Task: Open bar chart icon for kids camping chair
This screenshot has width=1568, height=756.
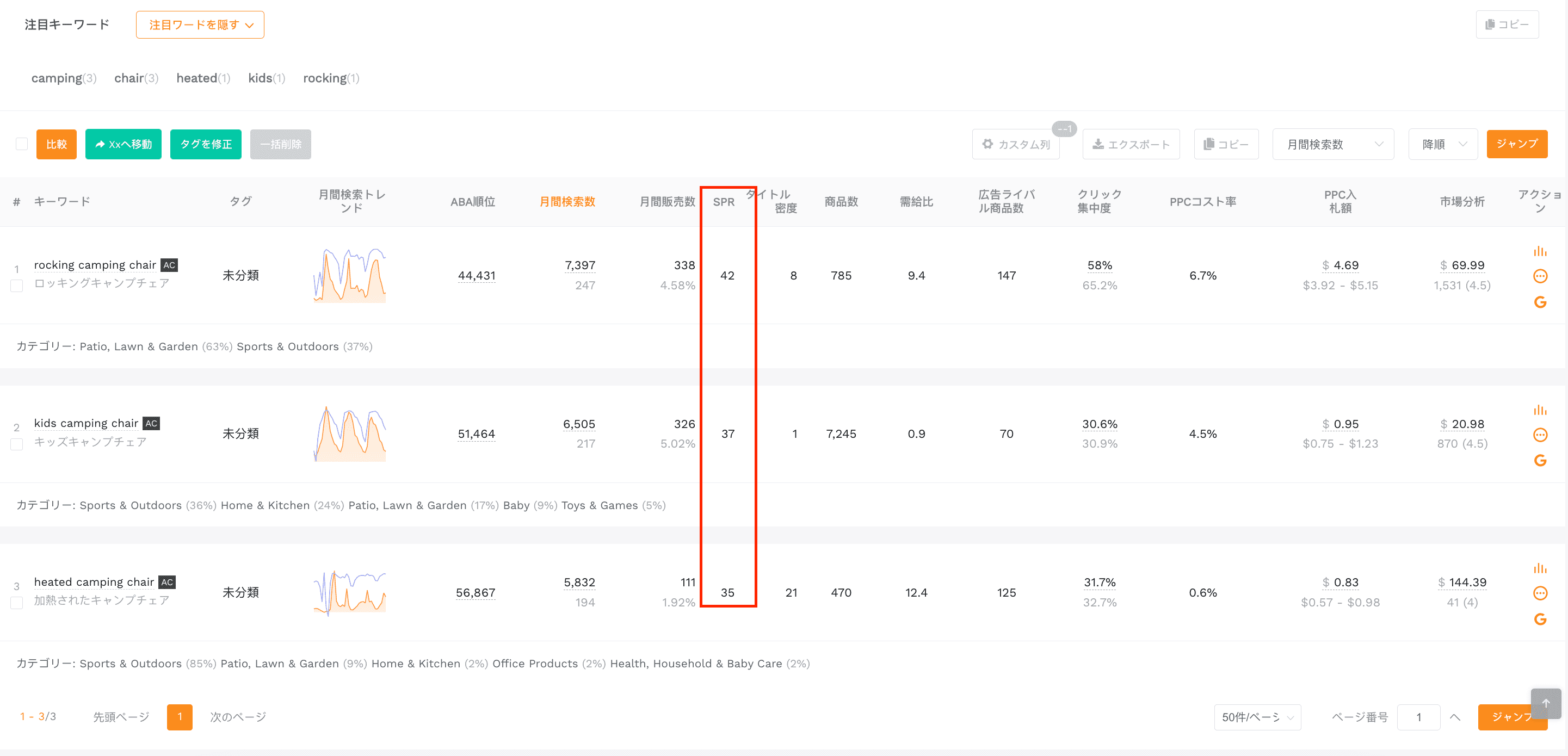Action: pos(1540,410)
